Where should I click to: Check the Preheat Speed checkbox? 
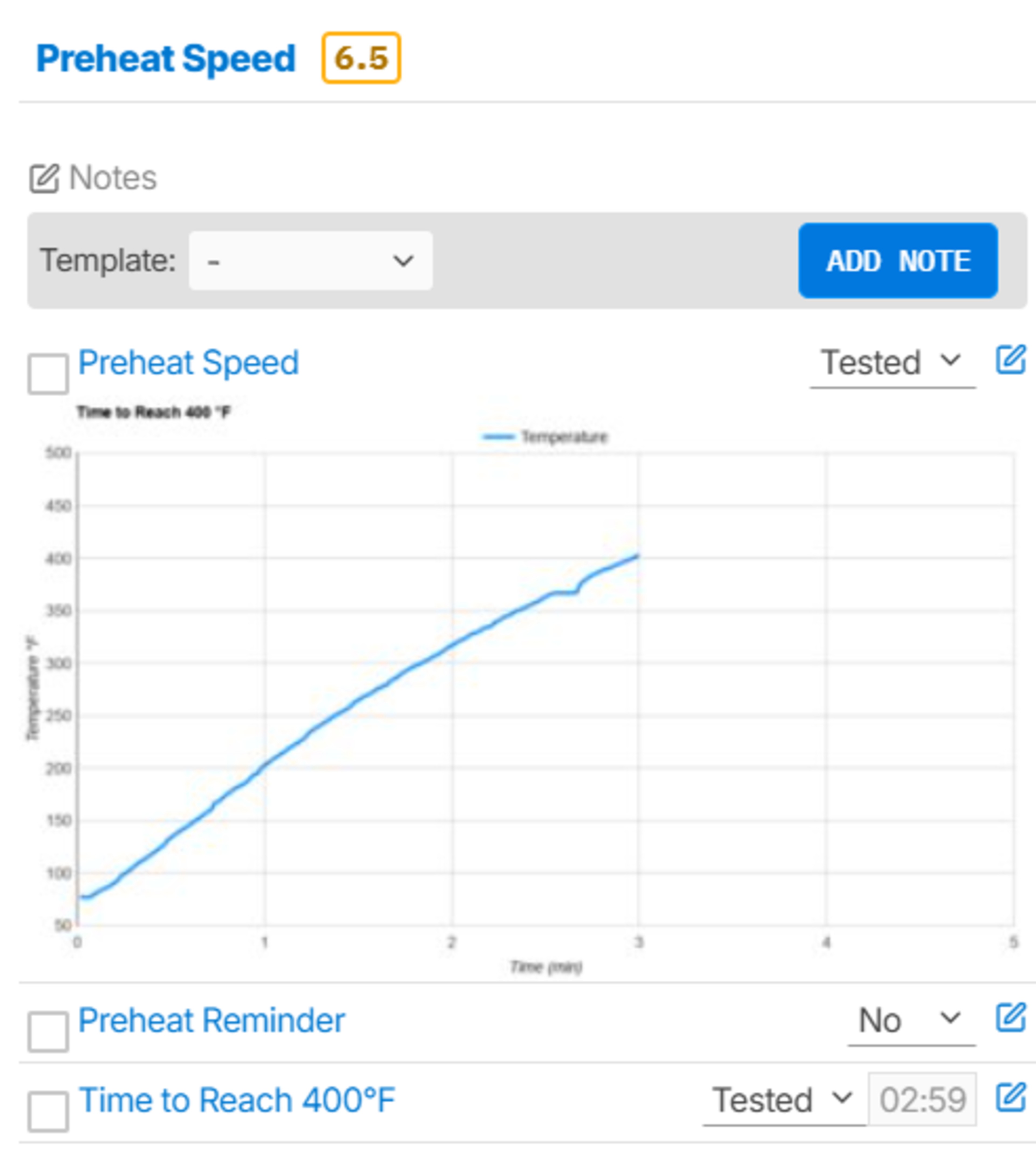tap(48, 374)
